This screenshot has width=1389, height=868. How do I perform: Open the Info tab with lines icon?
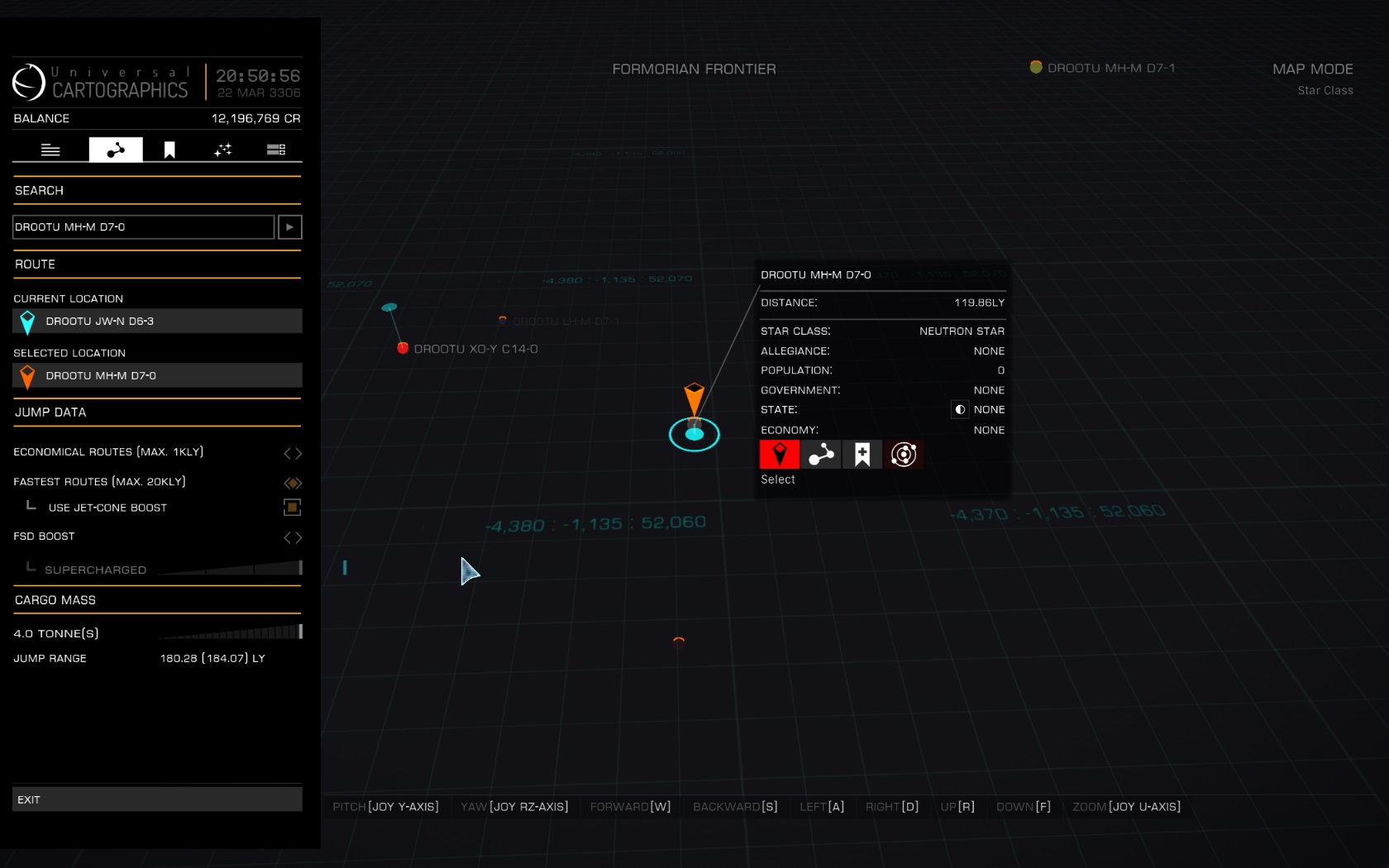(50, 150)
